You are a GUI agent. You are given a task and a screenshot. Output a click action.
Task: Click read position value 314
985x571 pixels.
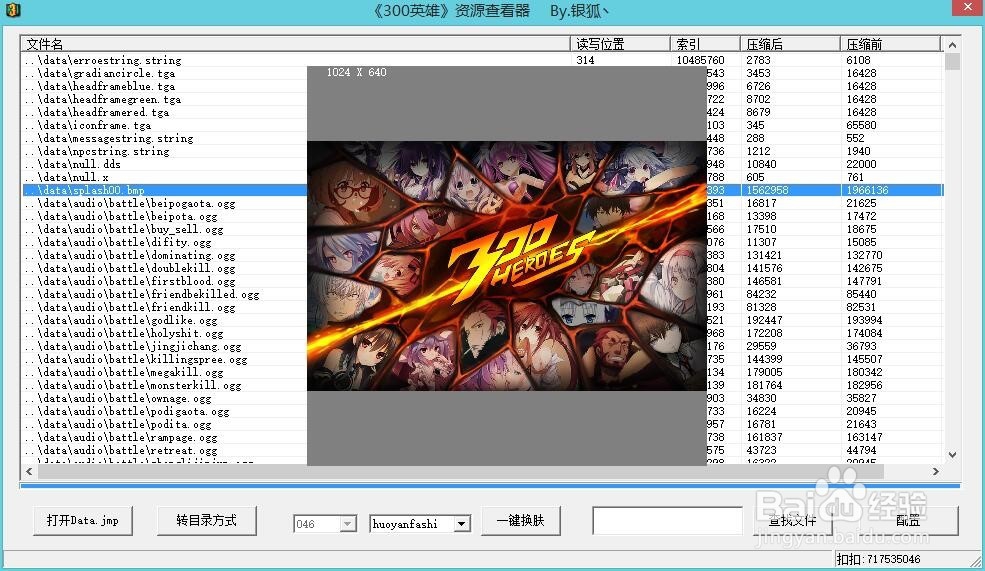(x=585, y=60)
